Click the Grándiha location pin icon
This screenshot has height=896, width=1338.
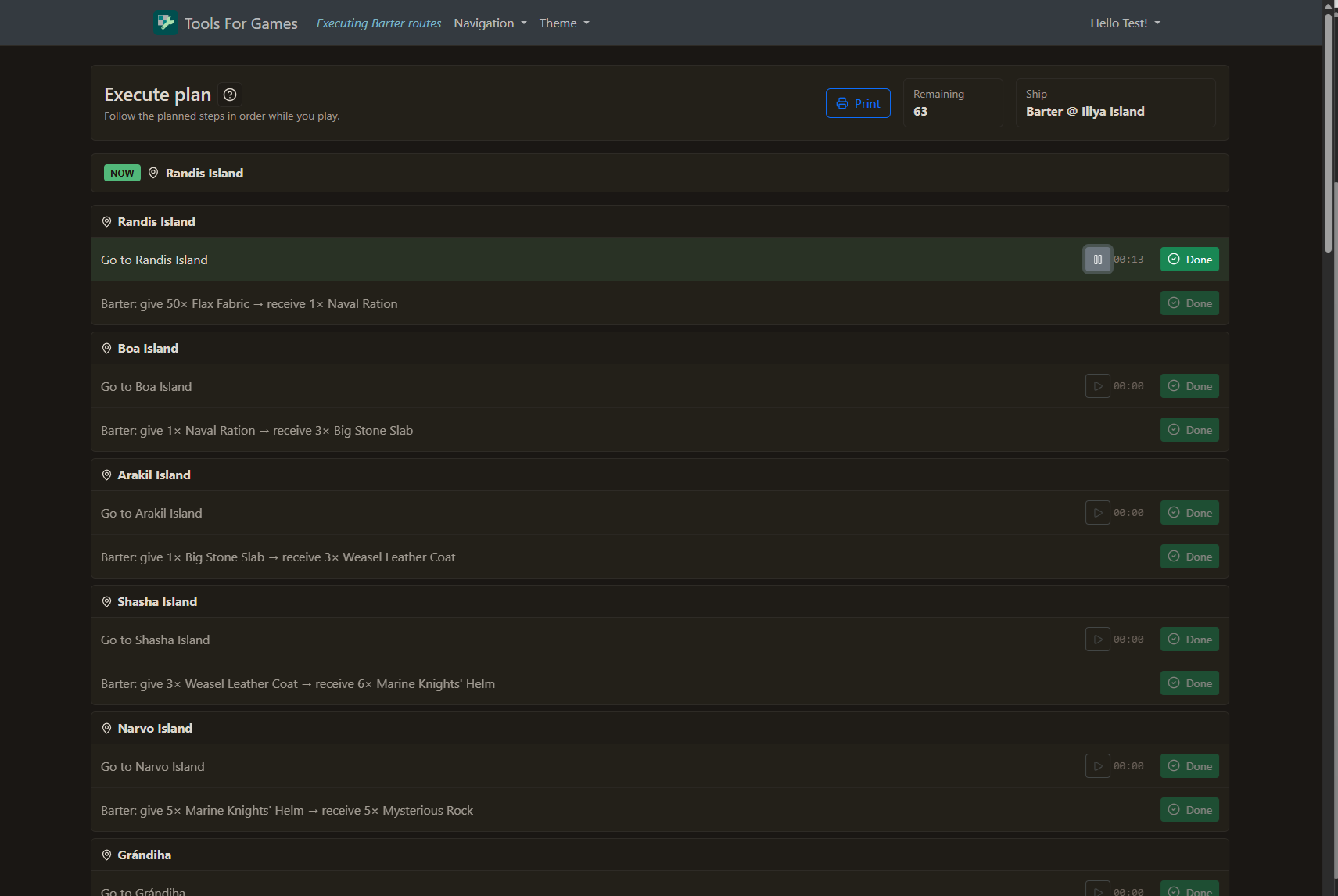[x=106, y=855]
